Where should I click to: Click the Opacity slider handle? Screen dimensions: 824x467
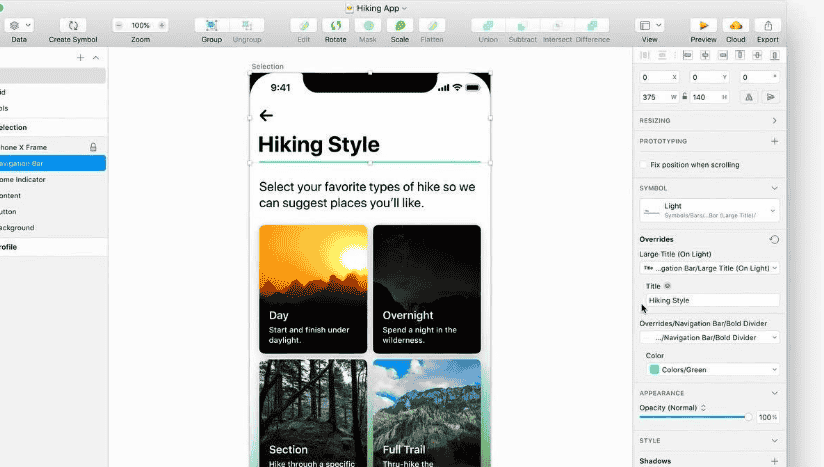tap(746, 416)
